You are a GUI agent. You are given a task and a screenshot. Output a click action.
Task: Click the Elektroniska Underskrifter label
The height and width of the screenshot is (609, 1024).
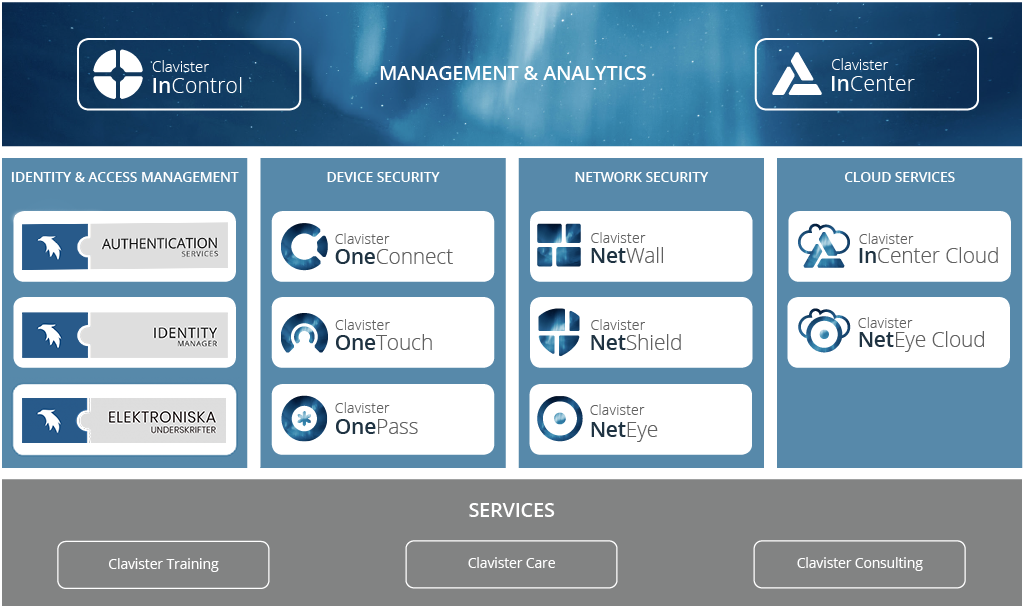[161, 421]
